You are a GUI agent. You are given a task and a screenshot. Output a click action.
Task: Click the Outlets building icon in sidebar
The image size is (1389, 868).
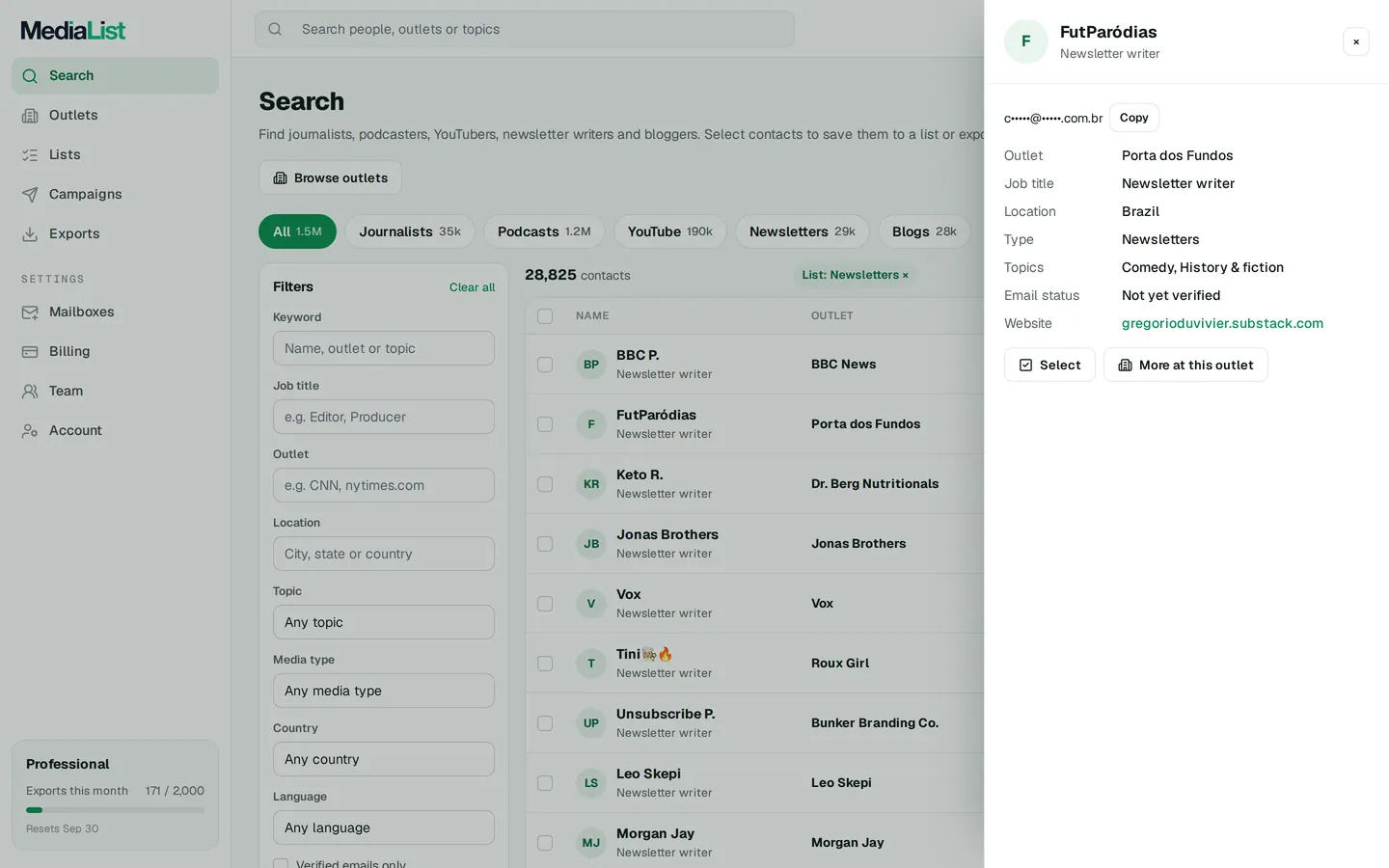point(30,116)
